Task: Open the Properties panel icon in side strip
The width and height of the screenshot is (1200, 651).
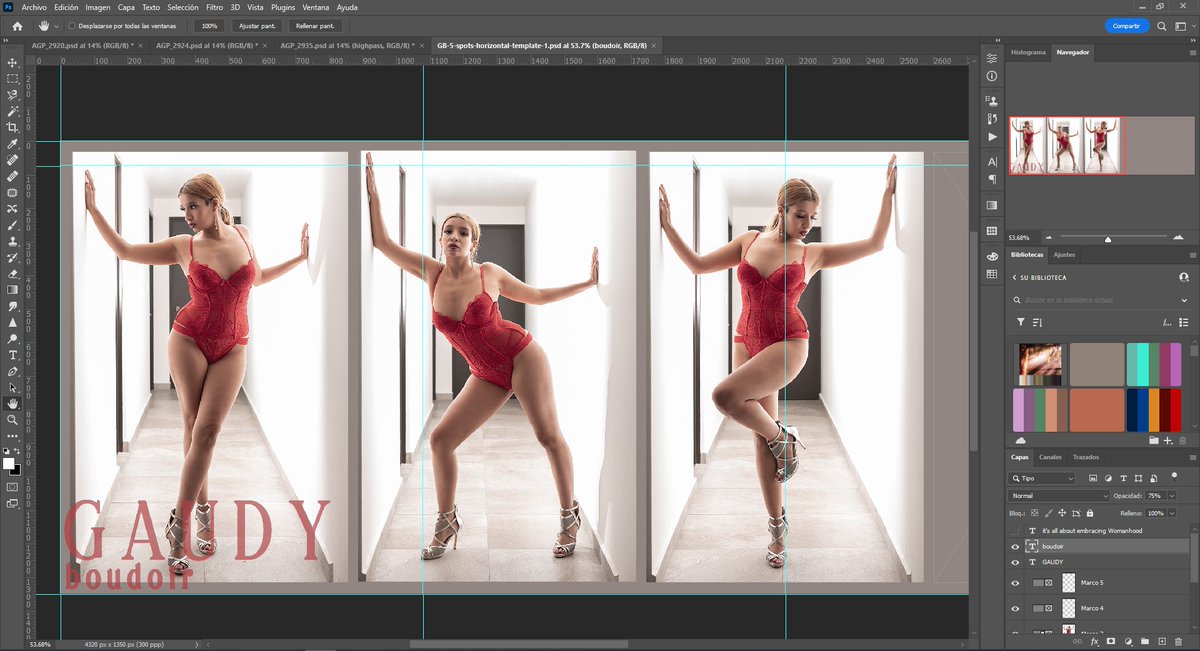Action: point(992,59)
